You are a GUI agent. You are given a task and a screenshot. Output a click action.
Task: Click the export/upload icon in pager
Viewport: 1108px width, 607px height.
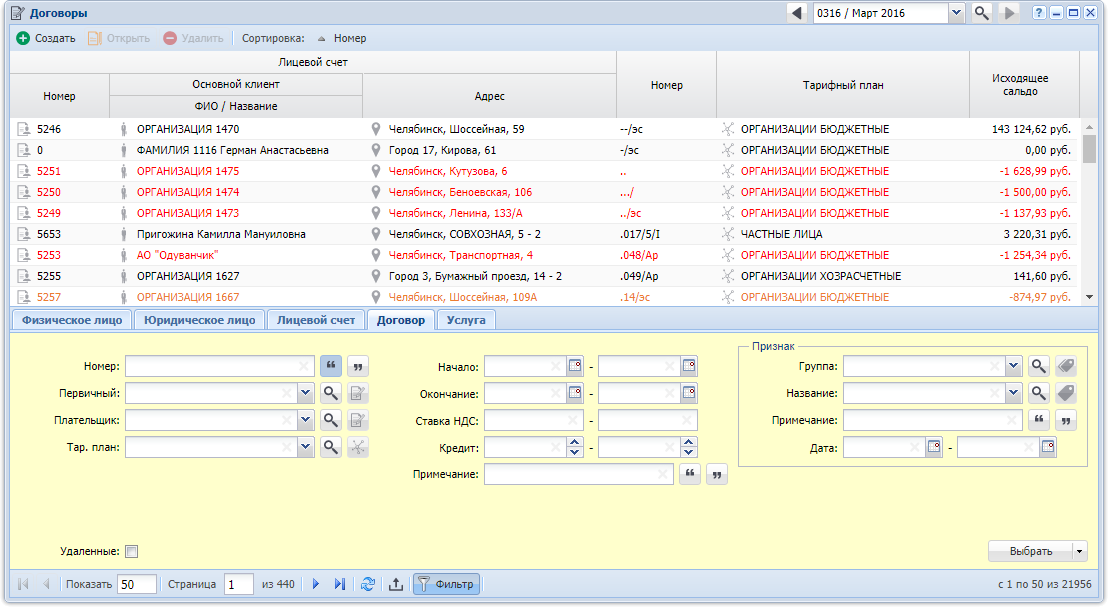(396, 584)
